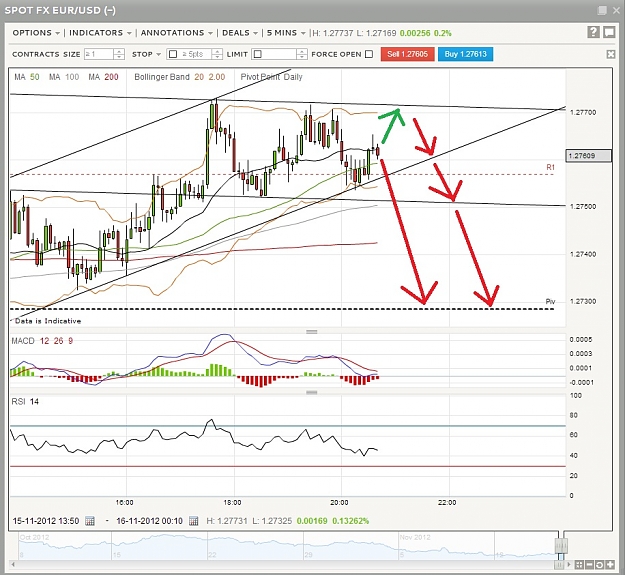
Task: Click the fit-to-screen zoom icon
Action: 579,565
